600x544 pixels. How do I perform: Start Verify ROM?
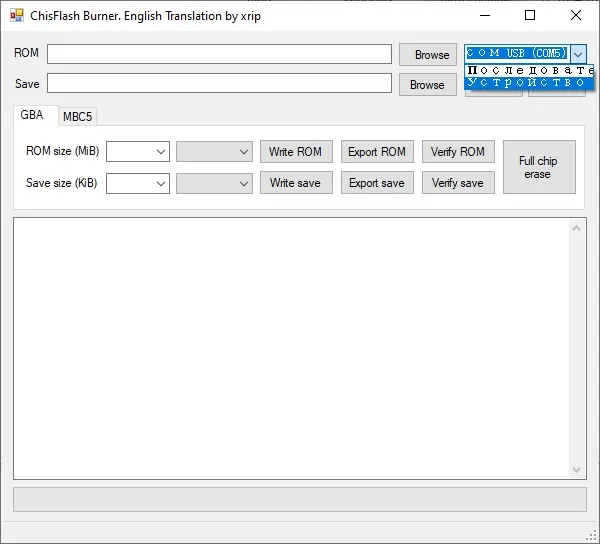[458, 152]
